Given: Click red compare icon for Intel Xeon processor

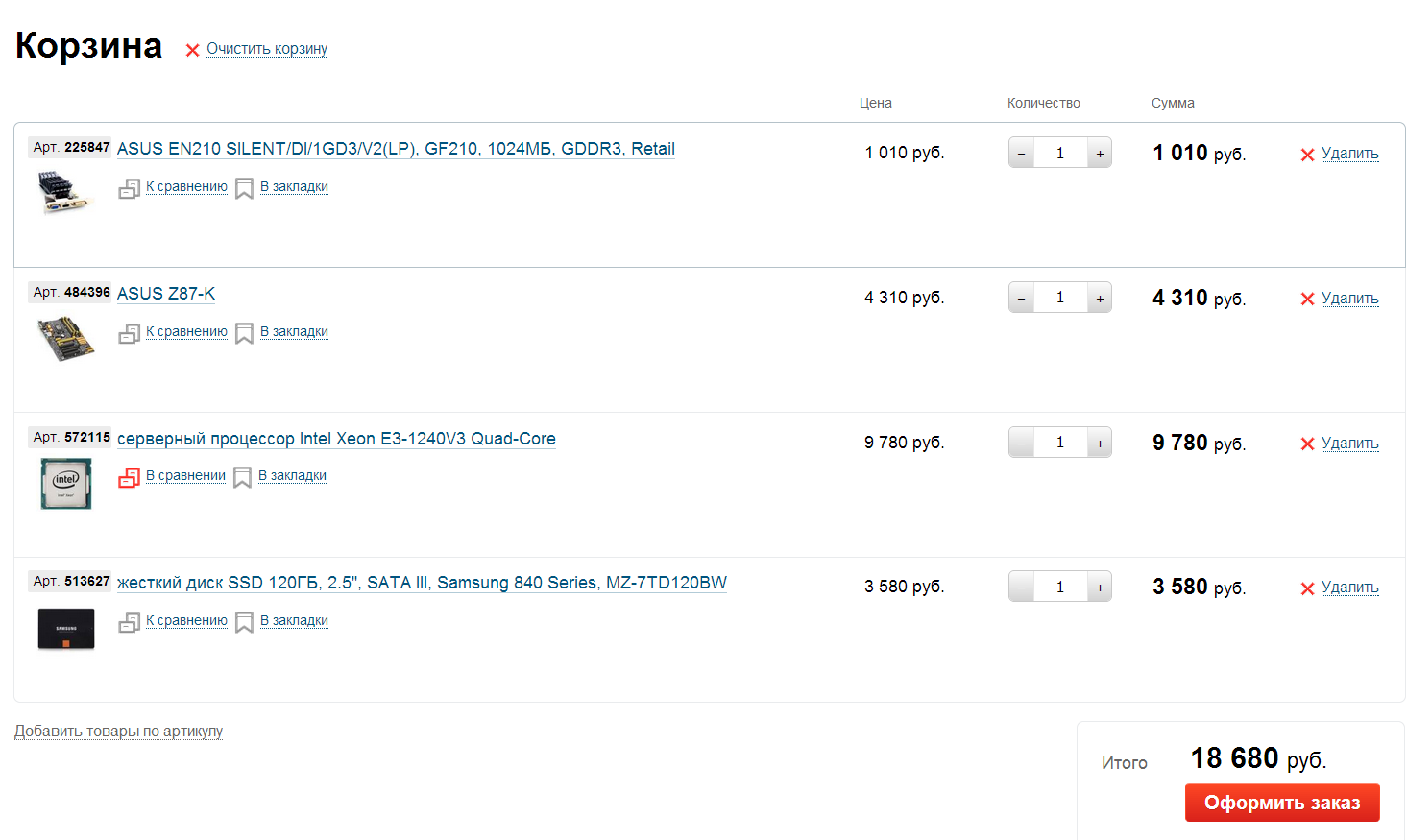Looking at the screenshot, I should (129, 477).
